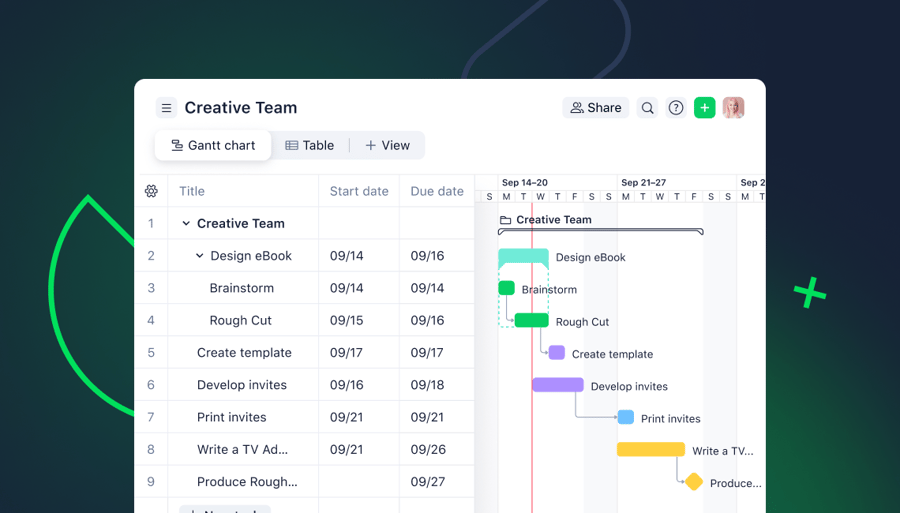Click the teal Design eBook Gantt bar

point(523,256)
